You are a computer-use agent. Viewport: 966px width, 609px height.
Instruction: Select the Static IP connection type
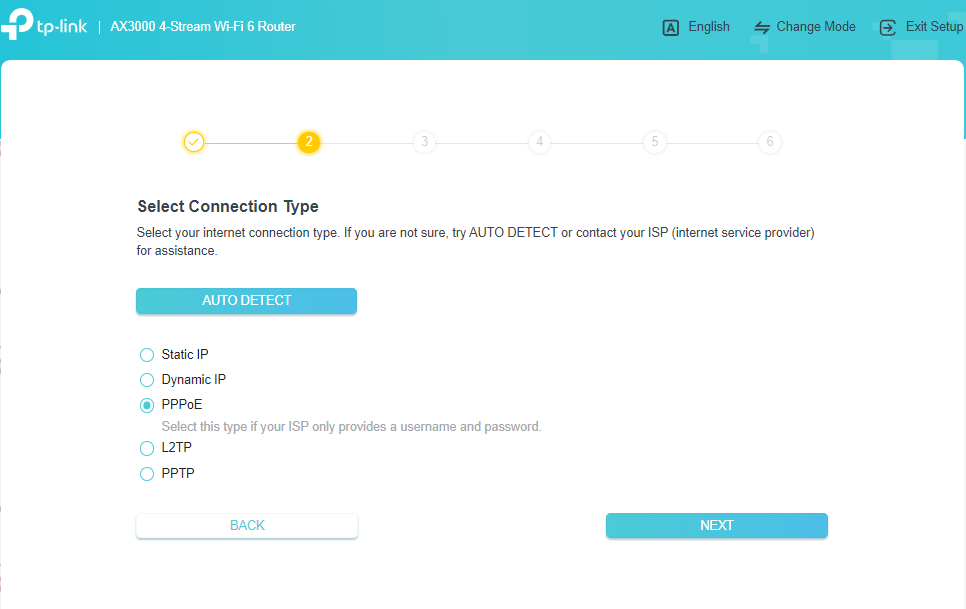coord(146,354)
